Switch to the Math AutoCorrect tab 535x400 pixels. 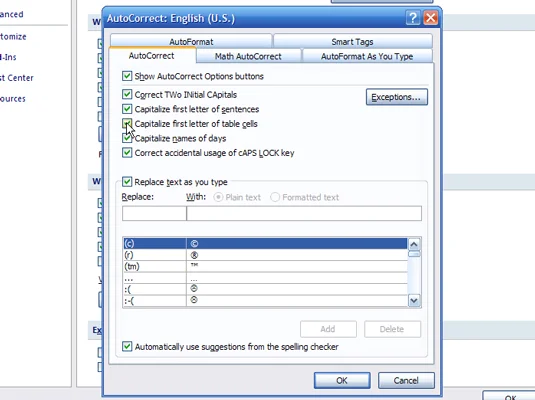[248, 56]
